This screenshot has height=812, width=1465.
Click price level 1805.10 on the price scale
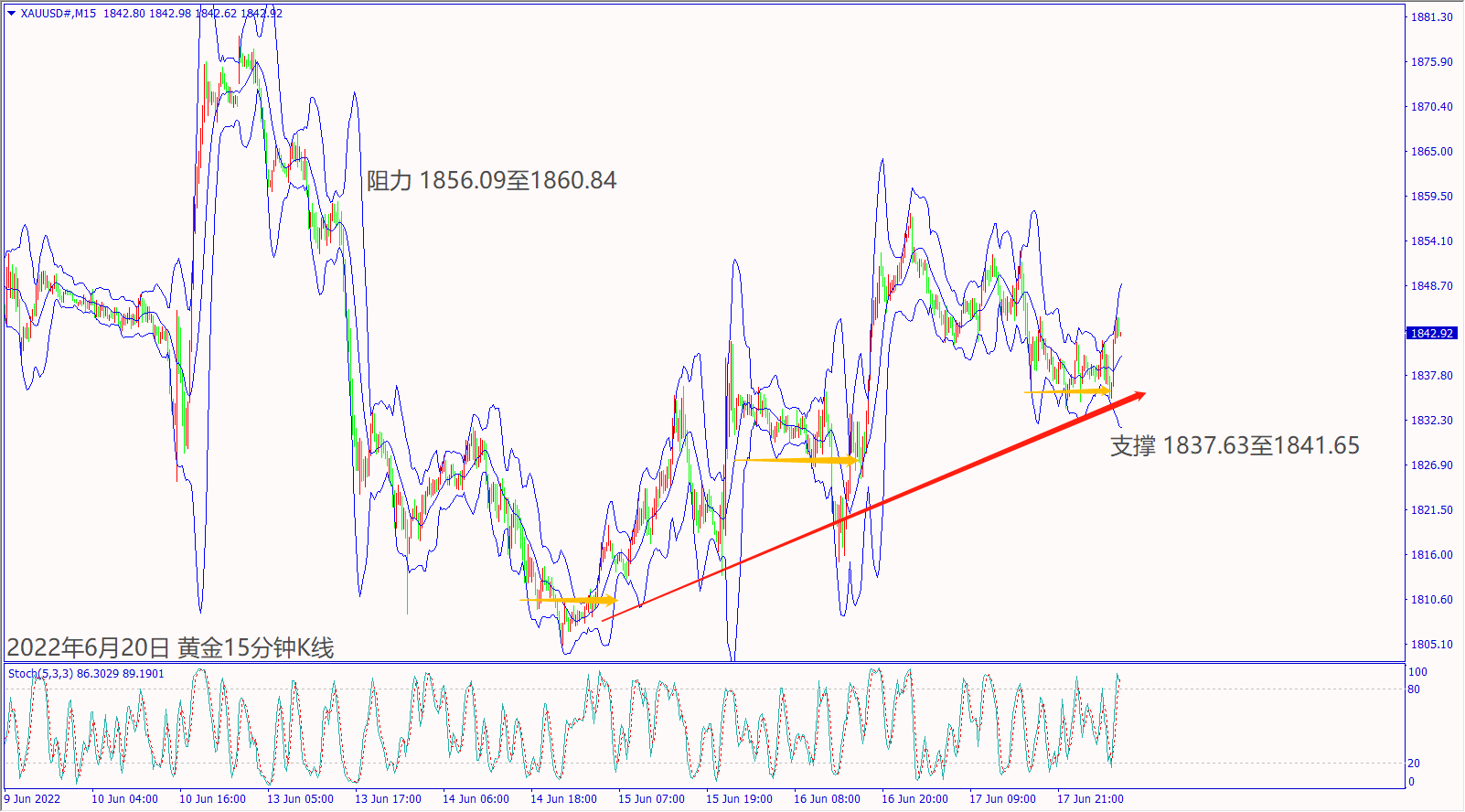pyautogui.click(x=1431, y=645)
